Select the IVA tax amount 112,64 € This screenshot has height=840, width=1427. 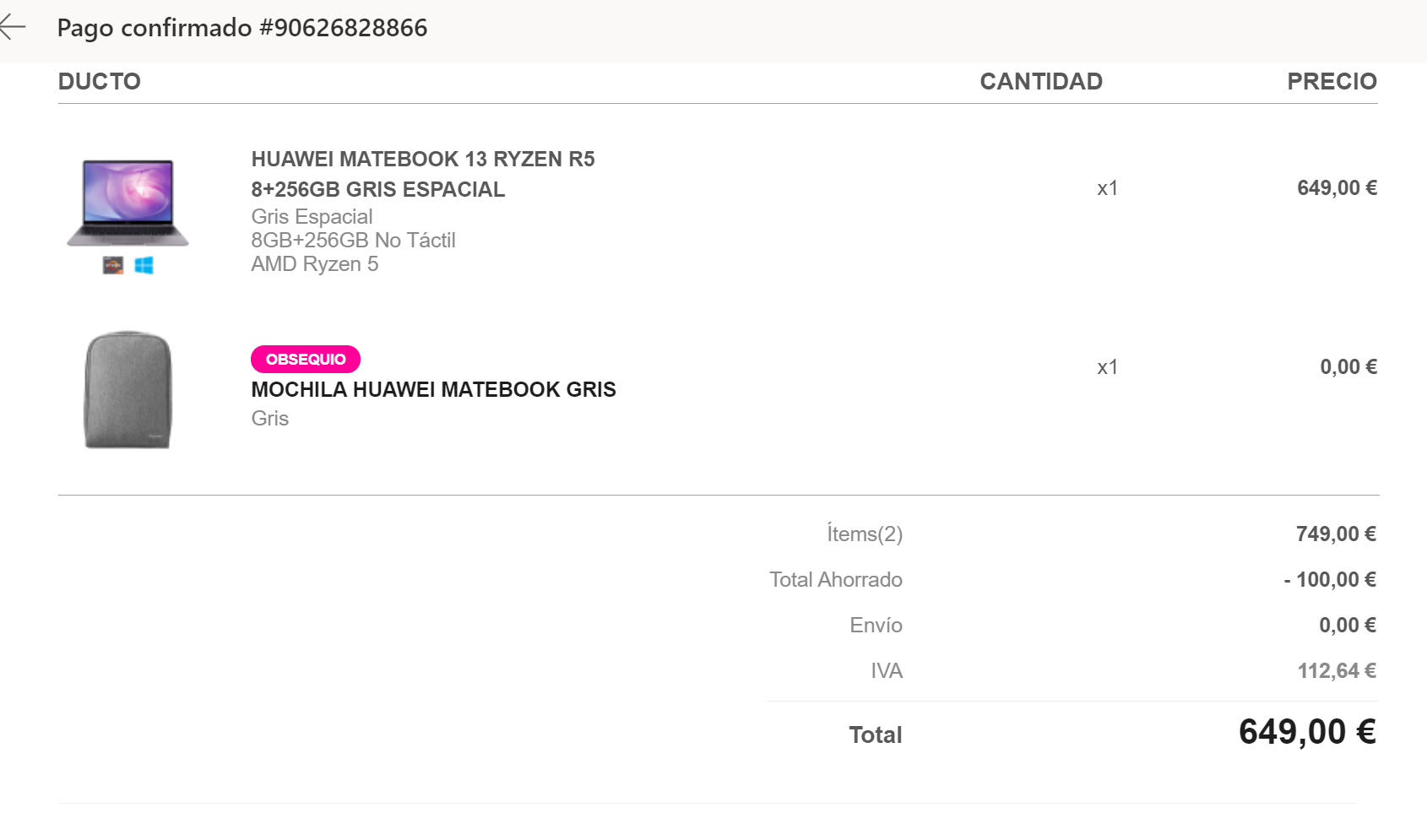1337,670
